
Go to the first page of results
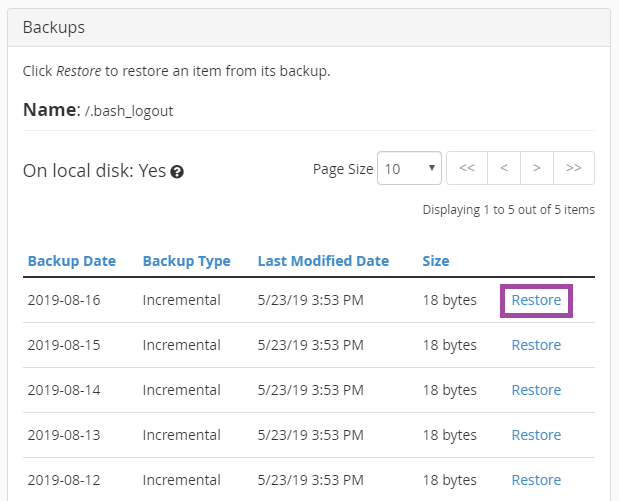466,168
